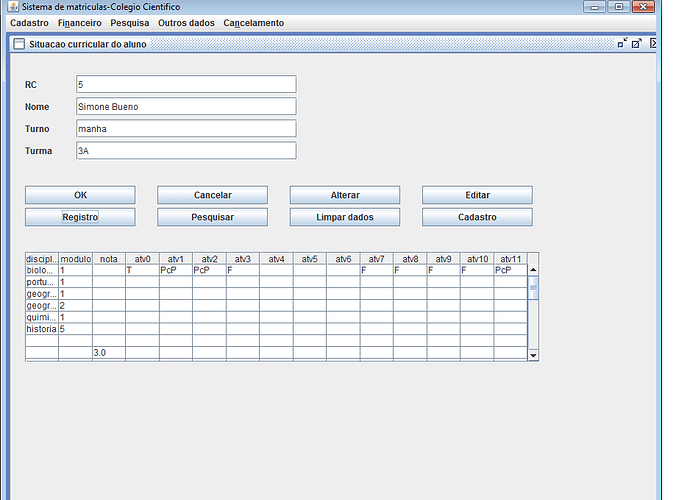690x500 pixels.
Task: Focus the Turno field showing manha
Action: 186,129
